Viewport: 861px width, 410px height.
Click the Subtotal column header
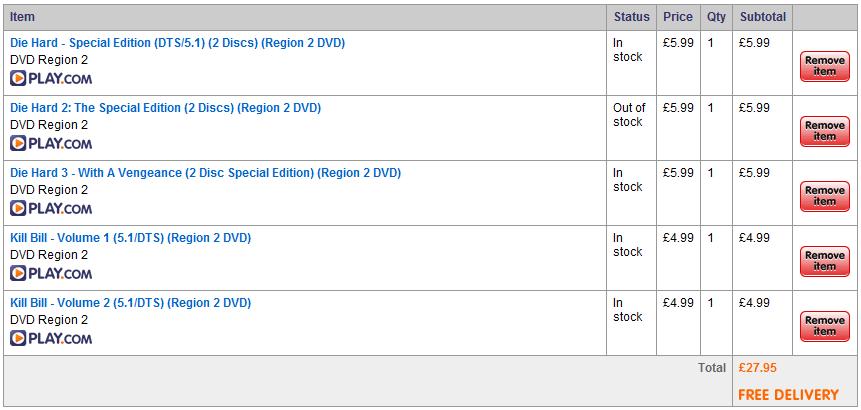(x=763, y=17)
